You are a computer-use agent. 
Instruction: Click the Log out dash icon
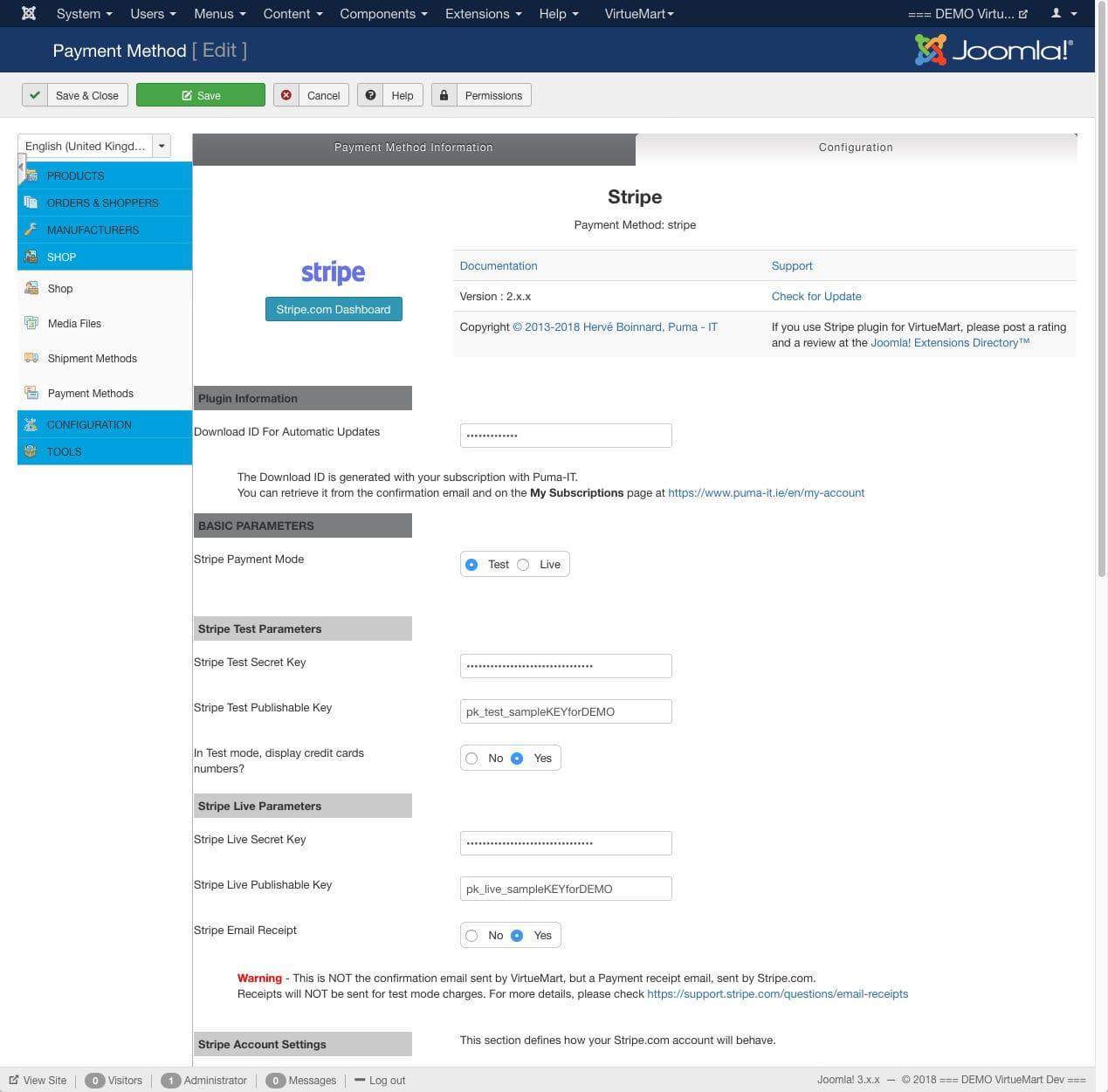coord(359,1080)
